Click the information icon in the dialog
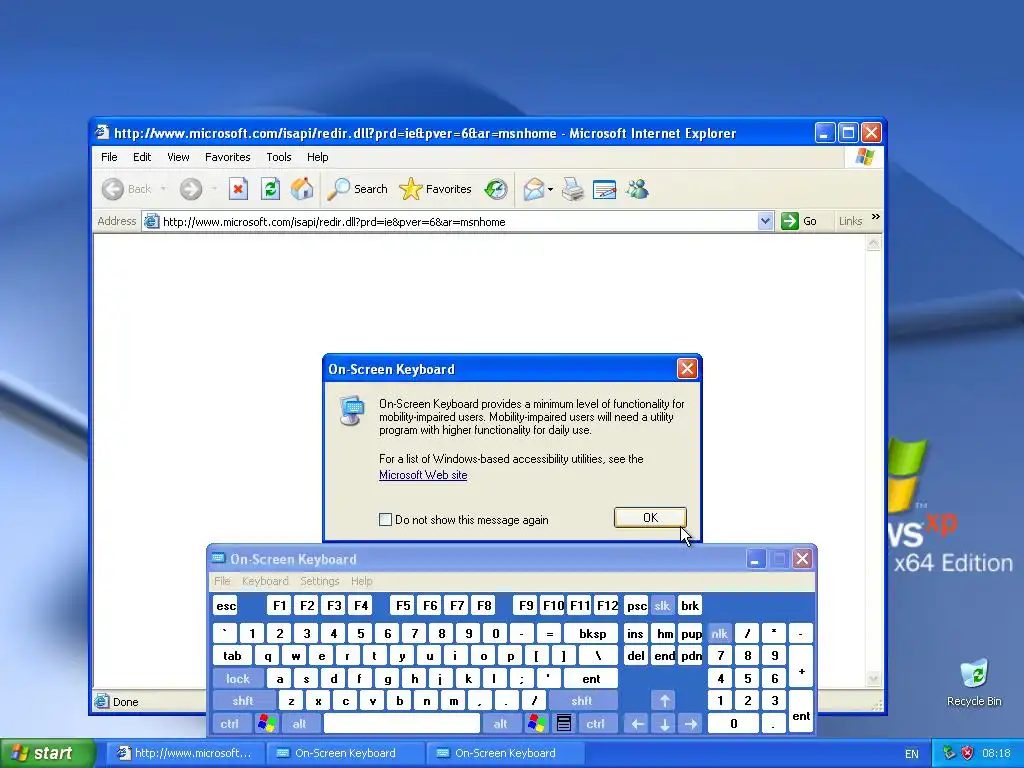The image size is (1024, 768). tap(352, 411)
